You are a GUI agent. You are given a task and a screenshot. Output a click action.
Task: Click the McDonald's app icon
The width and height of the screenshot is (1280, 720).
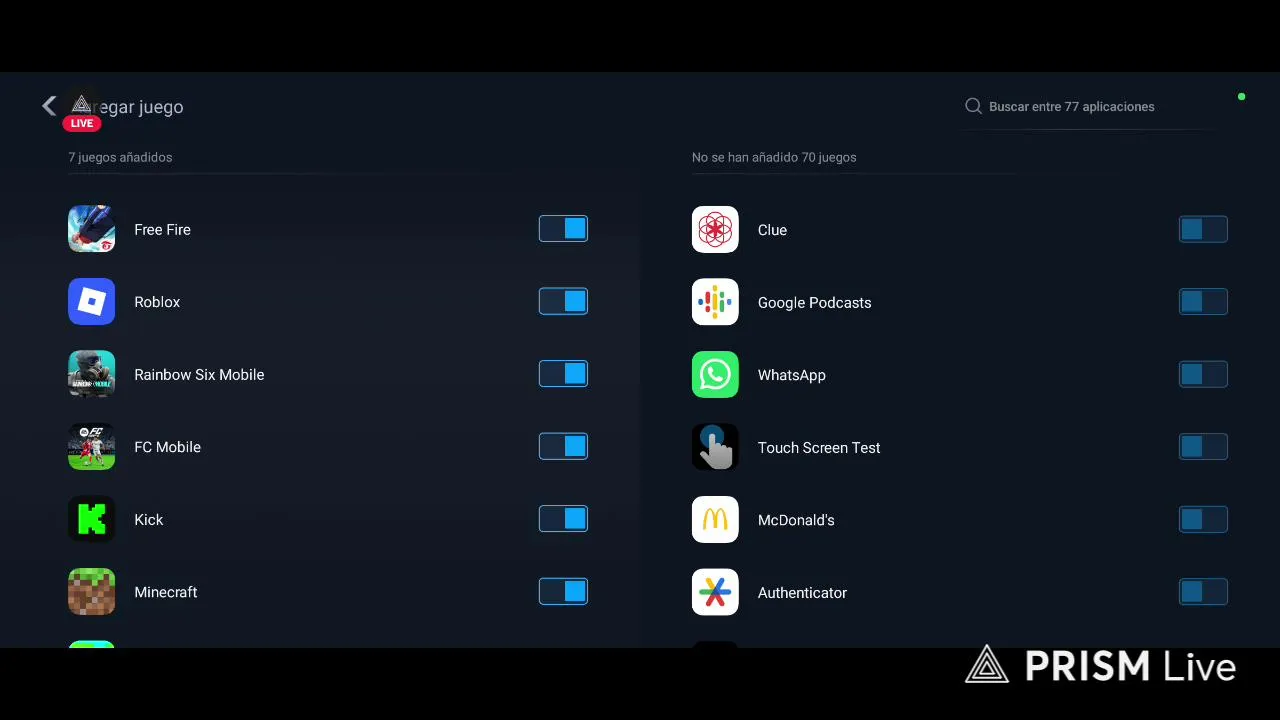click(x=715, y=519)
